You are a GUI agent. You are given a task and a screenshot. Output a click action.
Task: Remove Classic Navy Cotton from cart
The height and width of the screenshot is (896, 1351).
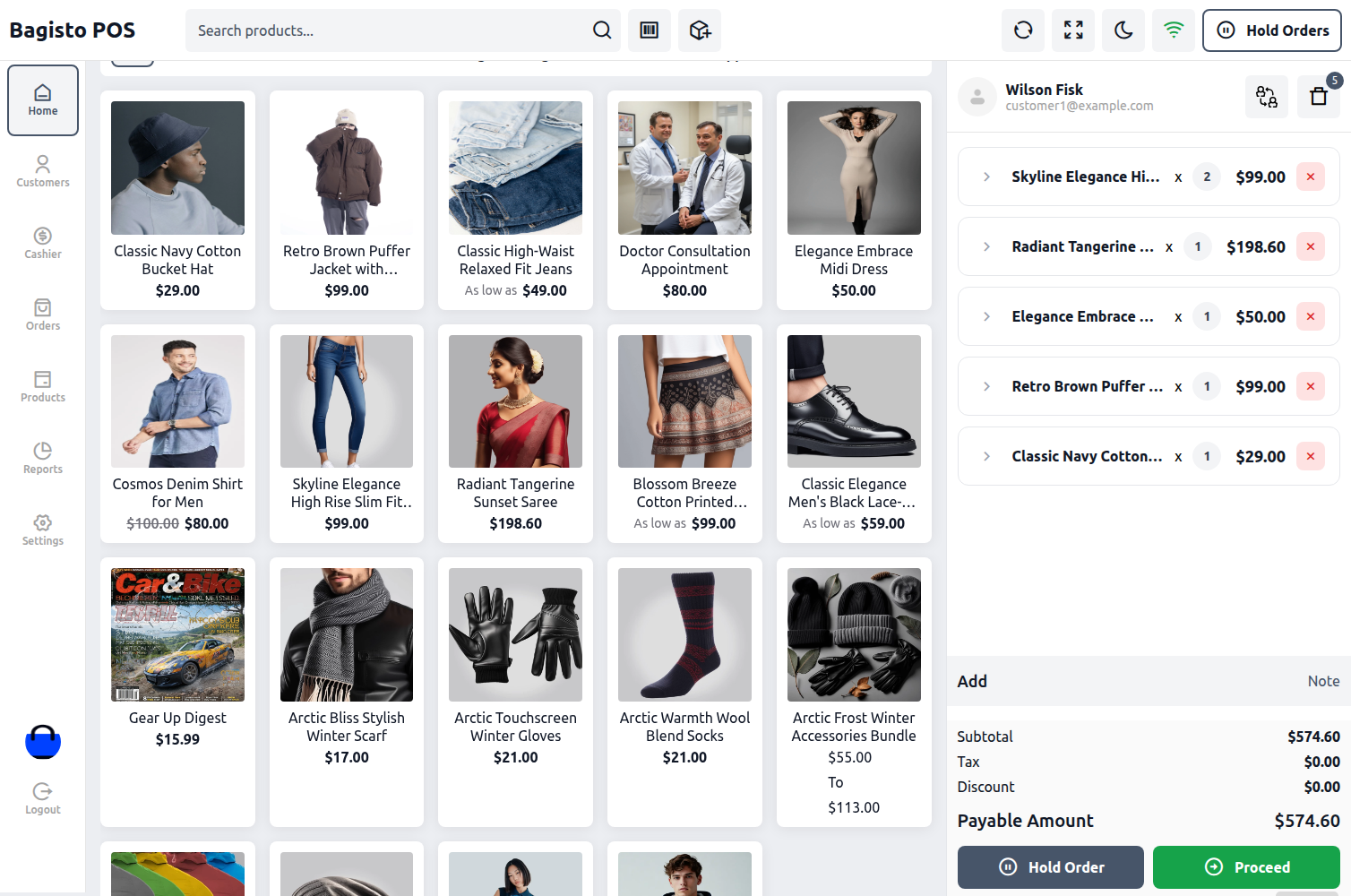[x=1311, y=456]
